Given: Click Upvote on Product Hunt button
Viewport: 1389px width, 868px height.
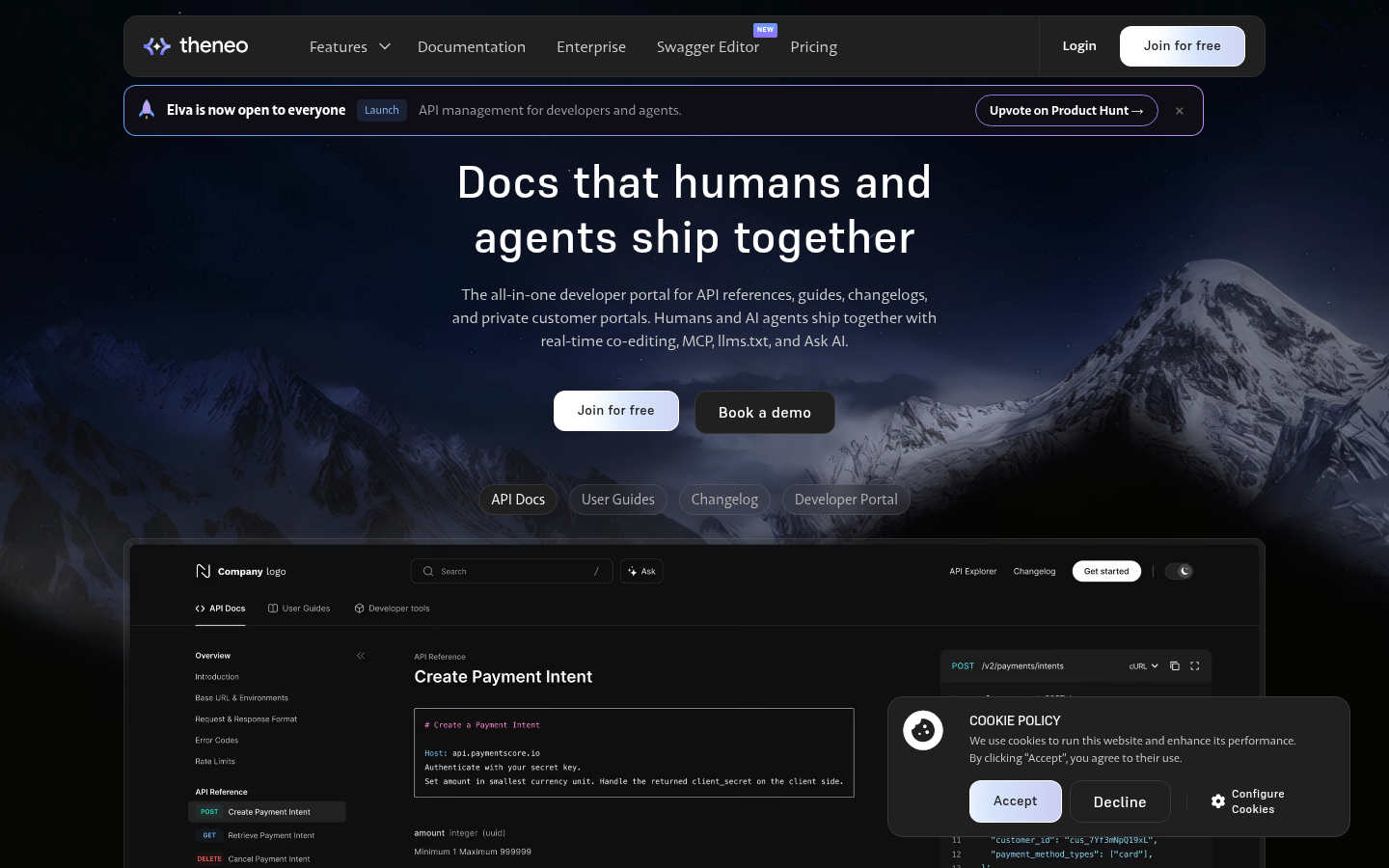Looking at the screenshot, I should (1066, 110).
